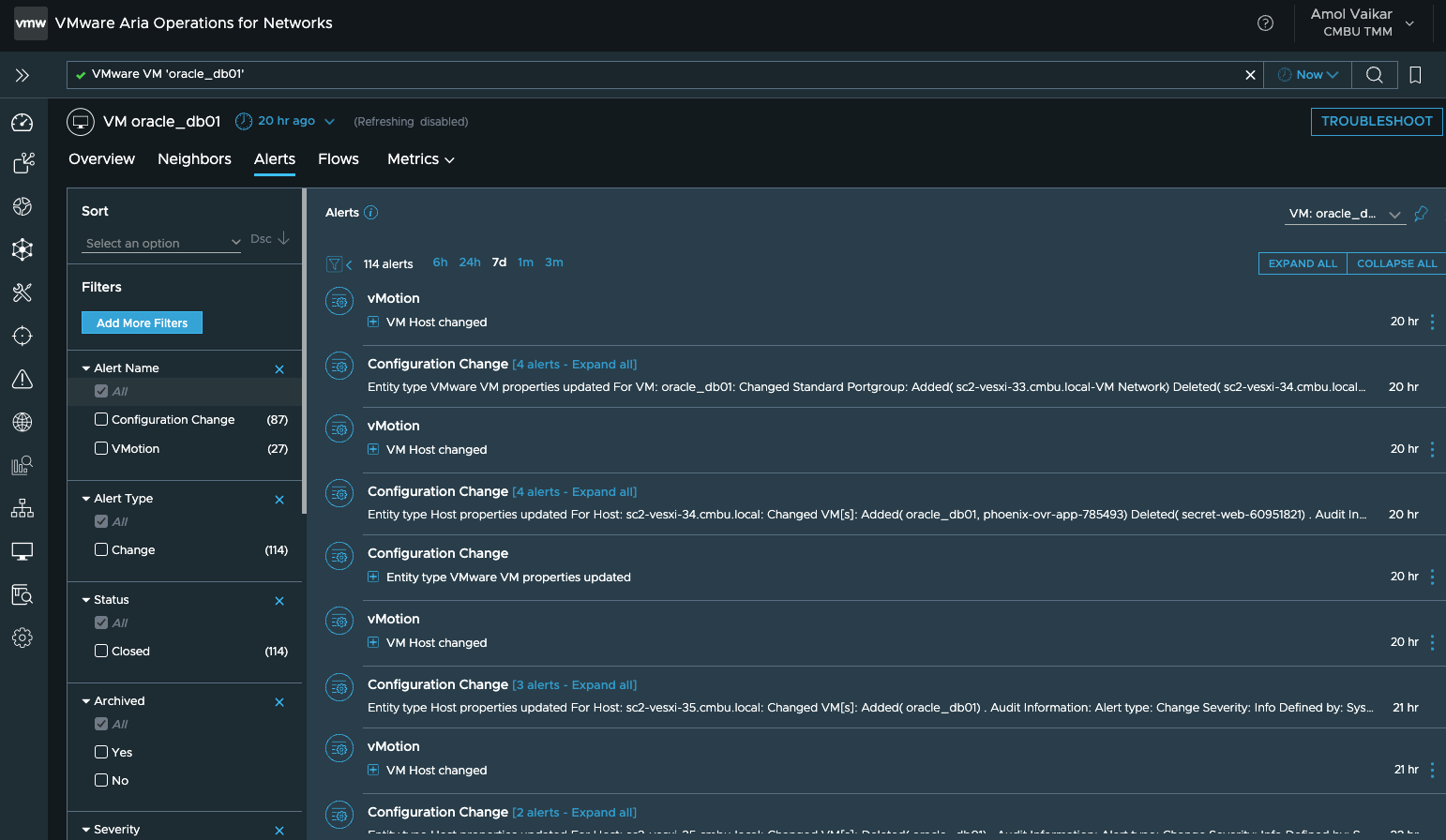Check Closed status checkbox
The width and height of the screenshot is (1446, 840).
[x=101, y=651]
